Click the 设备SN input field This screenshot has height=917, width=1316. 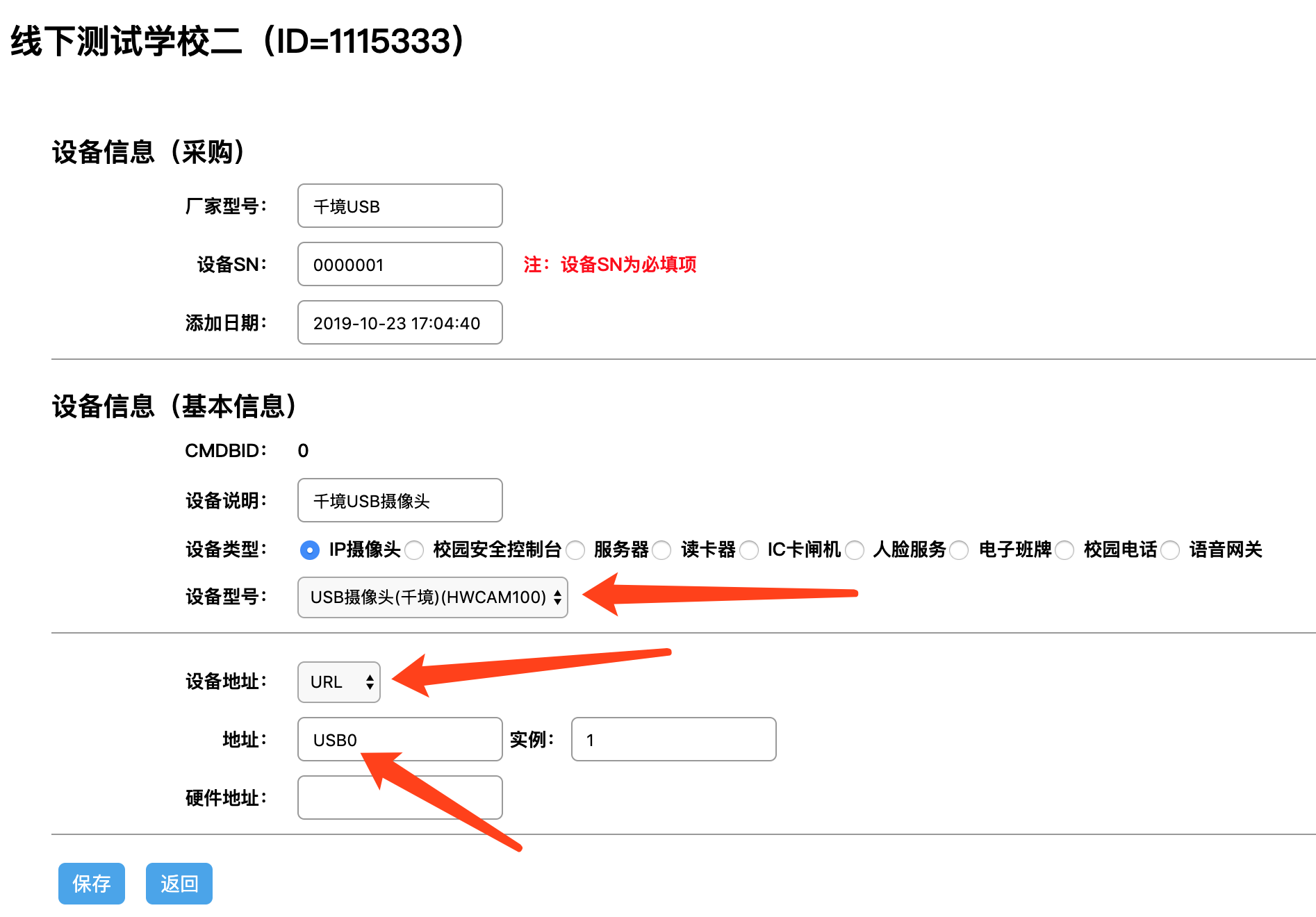tap(400, 265)
